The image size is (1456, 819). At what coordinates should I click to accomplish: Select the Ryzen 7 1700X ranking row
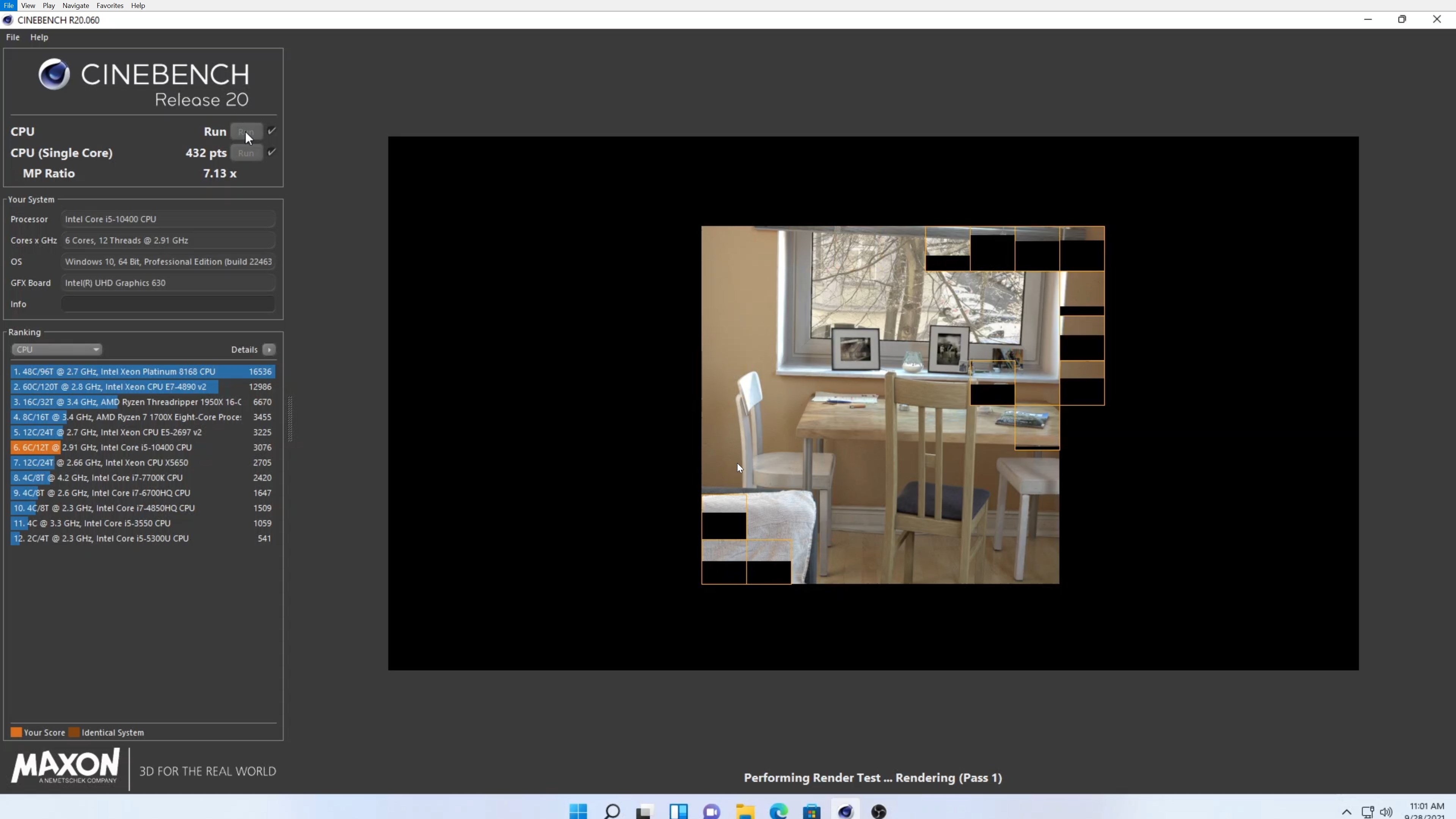(143, 417)
